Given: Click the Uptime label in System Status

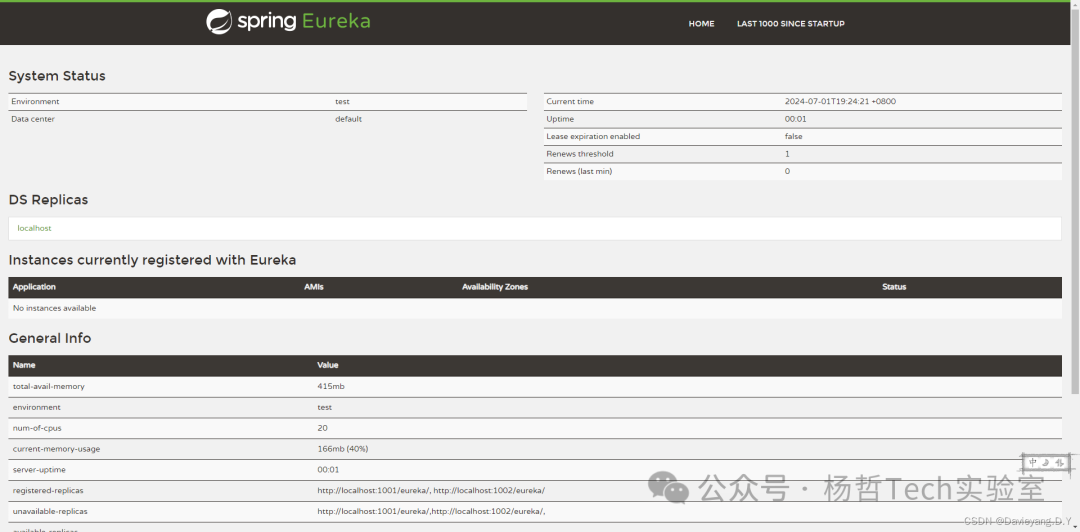Looking at the screenshot, I should pyautogui.click(x=560, y=119).
